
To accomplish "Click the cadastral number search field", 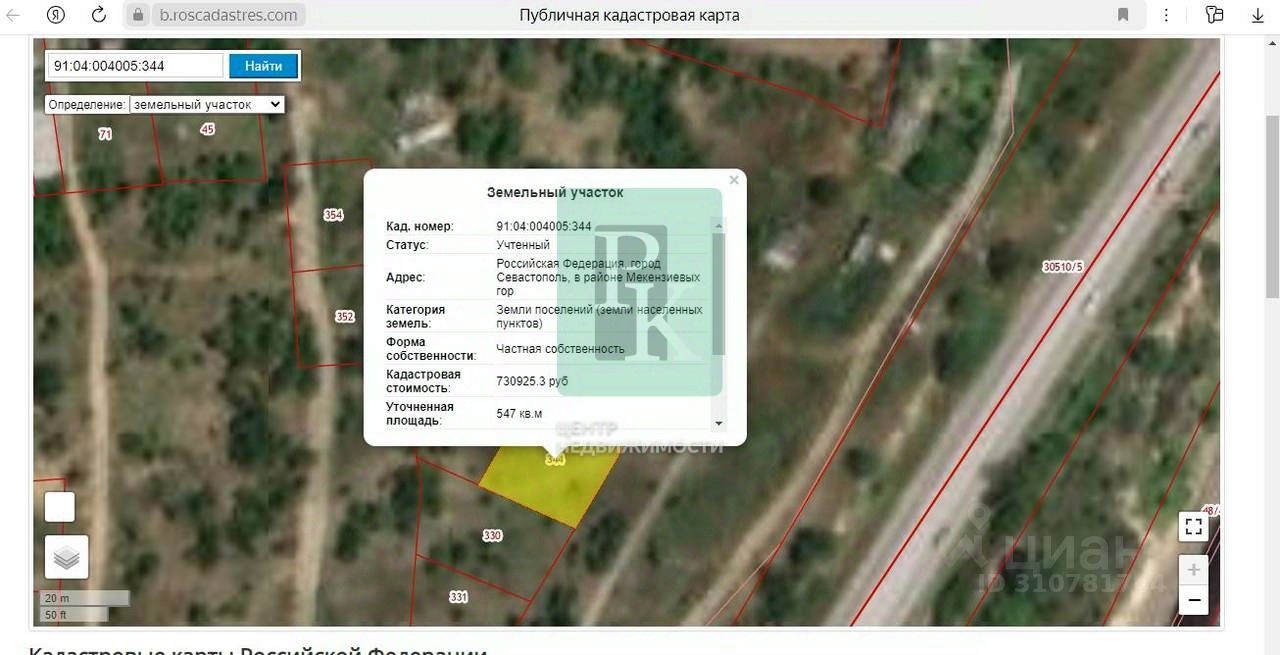I will [x=136, y=66].
